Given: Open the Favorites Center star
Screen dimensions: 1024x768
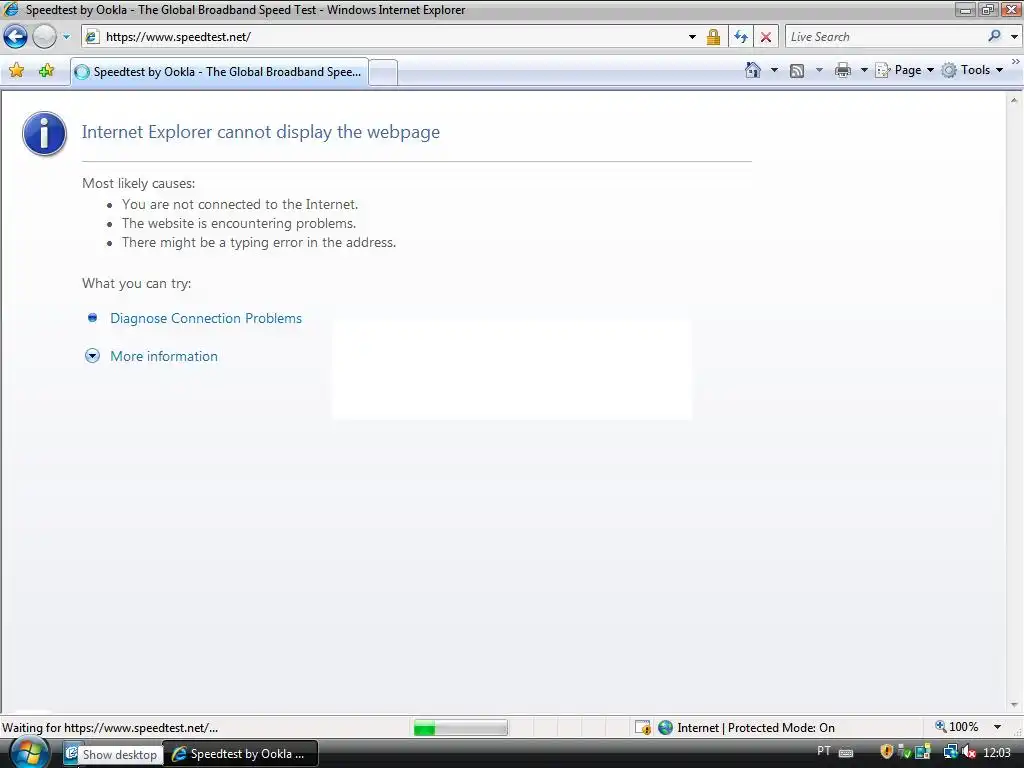Looking at the screenshot, I should click(17, 71).
